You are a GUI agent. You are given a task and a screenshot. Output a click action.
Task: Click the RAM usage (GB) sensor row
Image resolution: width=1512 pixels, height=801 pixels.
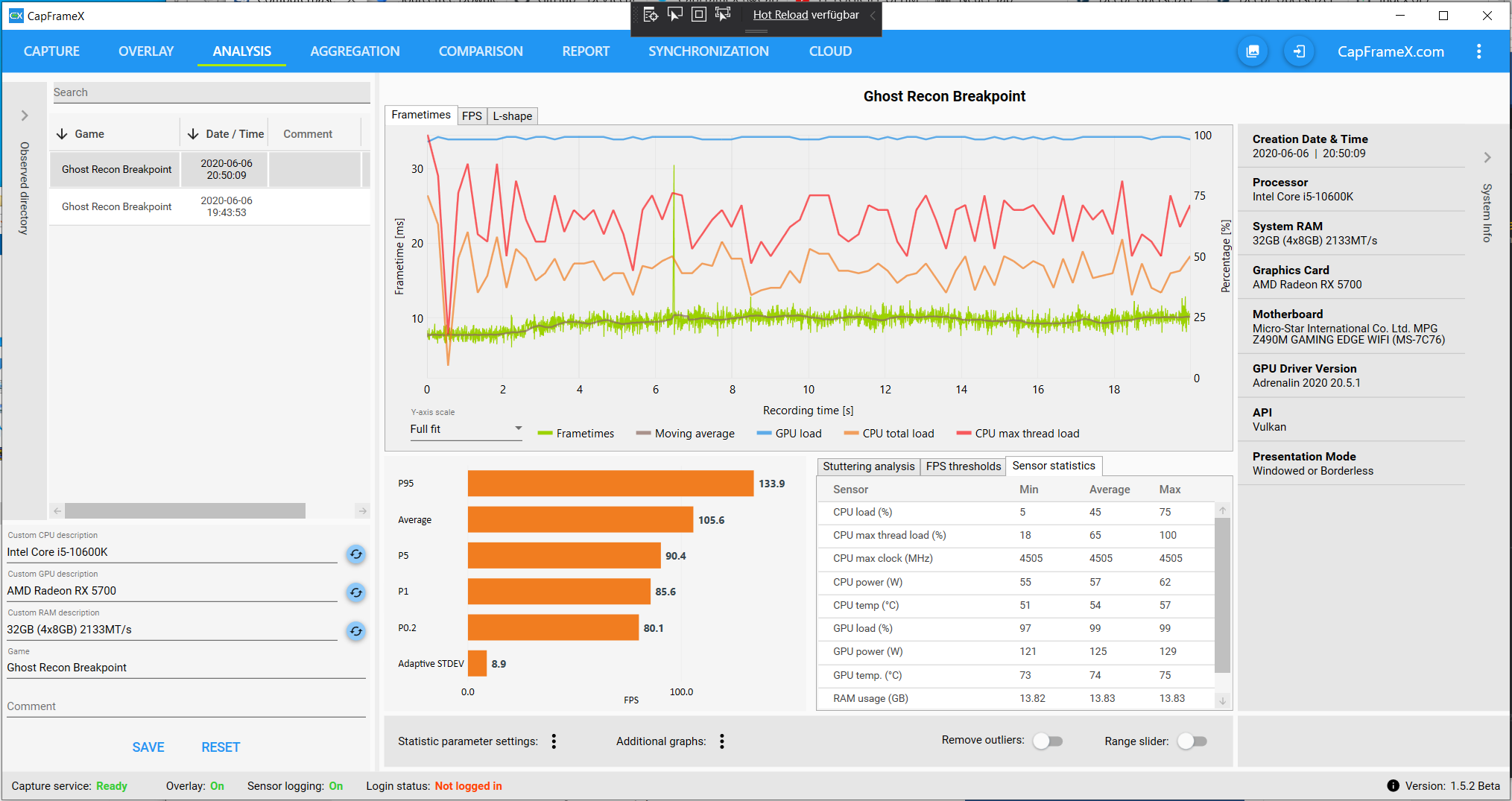(1016, 698)
